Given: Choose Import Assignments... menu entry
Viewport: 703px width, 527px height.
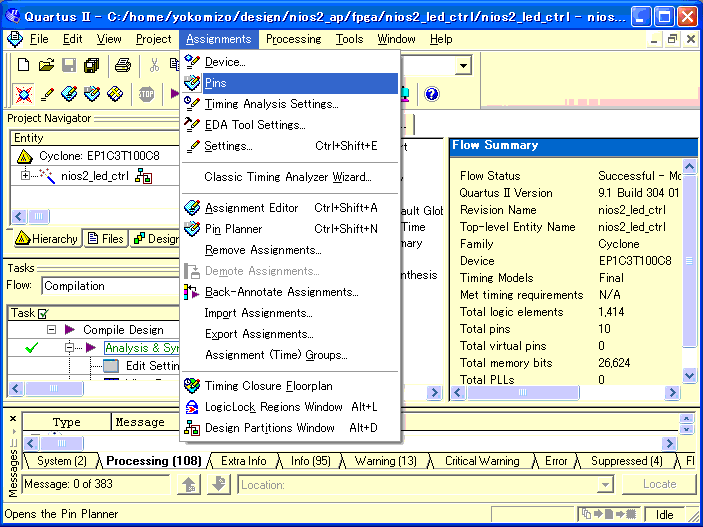Looking at the screenshot, I should coord(290,313).
